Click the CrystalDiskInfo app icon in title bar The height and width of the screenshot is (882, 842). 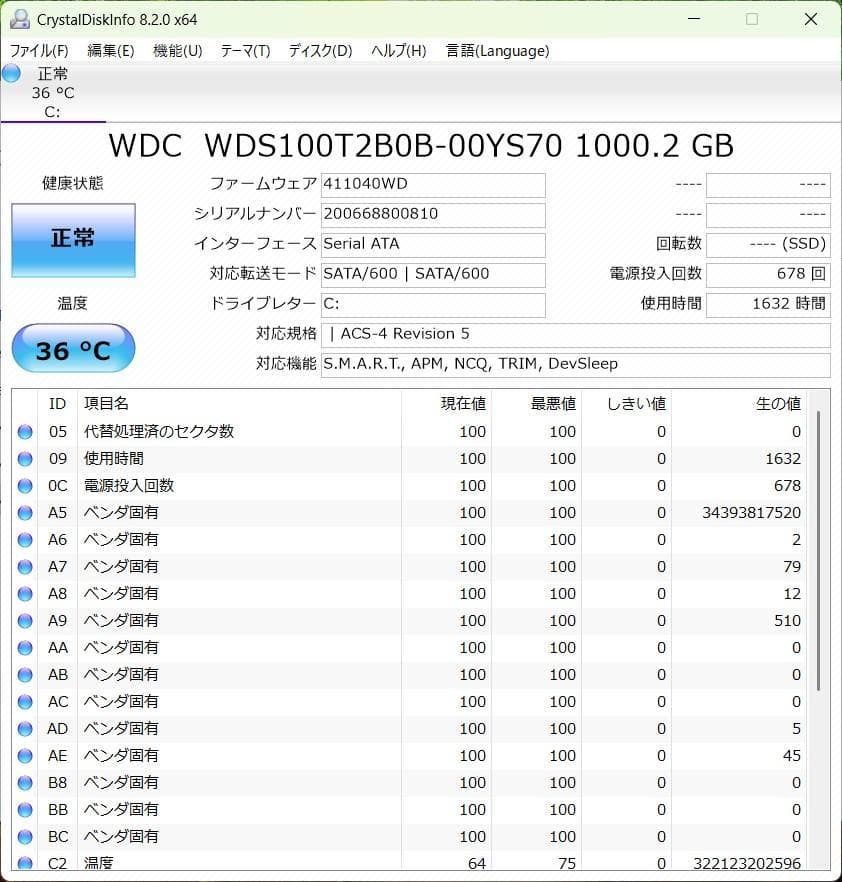click(x=20, y=19)
